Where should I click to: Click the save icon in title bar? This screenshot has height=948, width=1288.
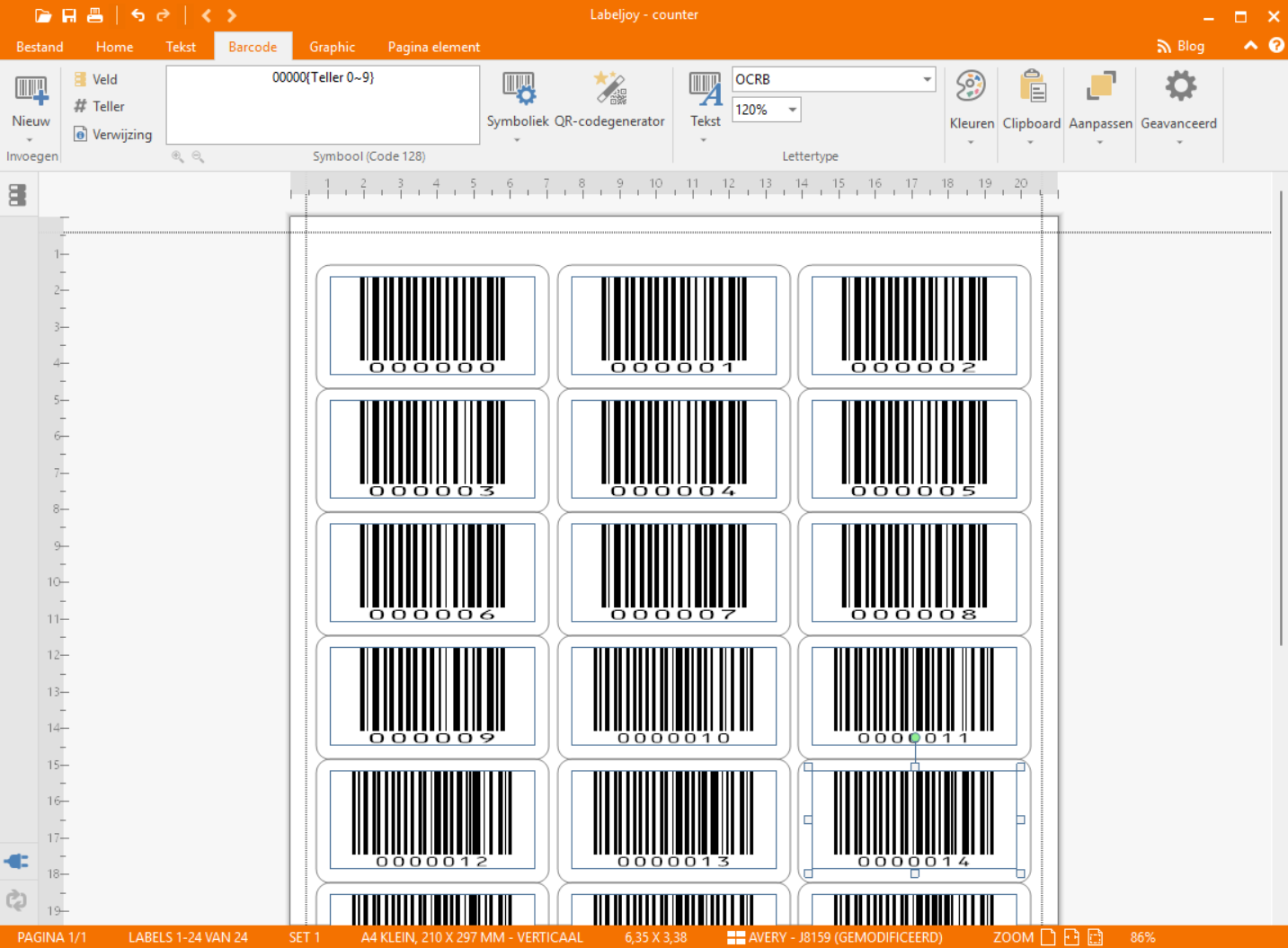[x=69, y=15]
